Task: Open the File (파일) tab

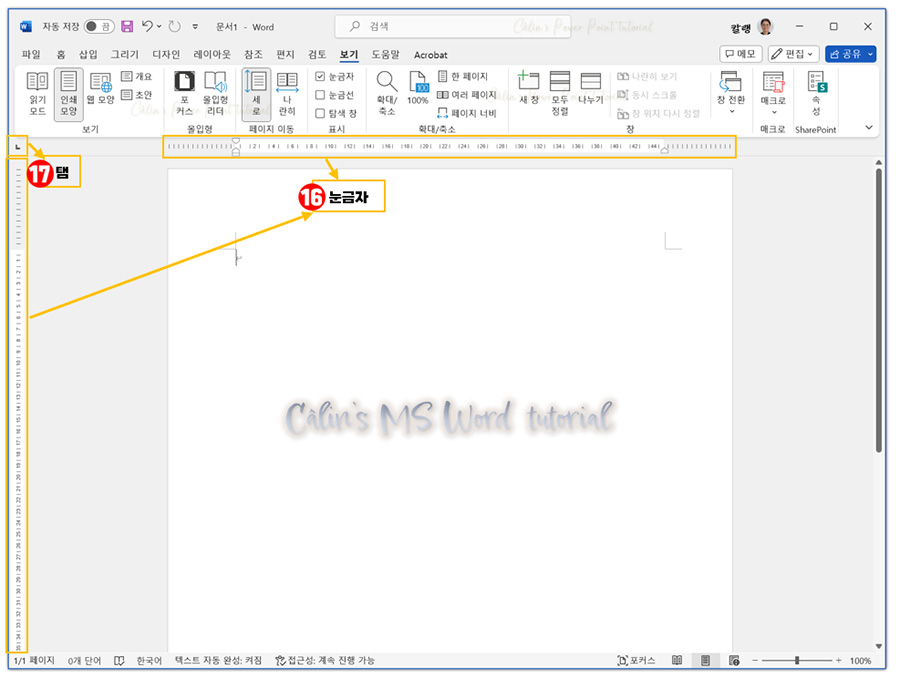Action: point(31,55)
